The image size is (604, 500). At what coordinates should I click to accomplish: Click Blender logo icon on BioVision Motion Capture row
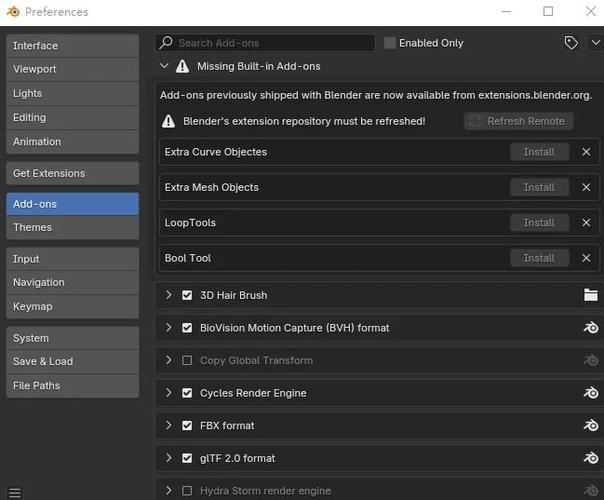[591, 328]
